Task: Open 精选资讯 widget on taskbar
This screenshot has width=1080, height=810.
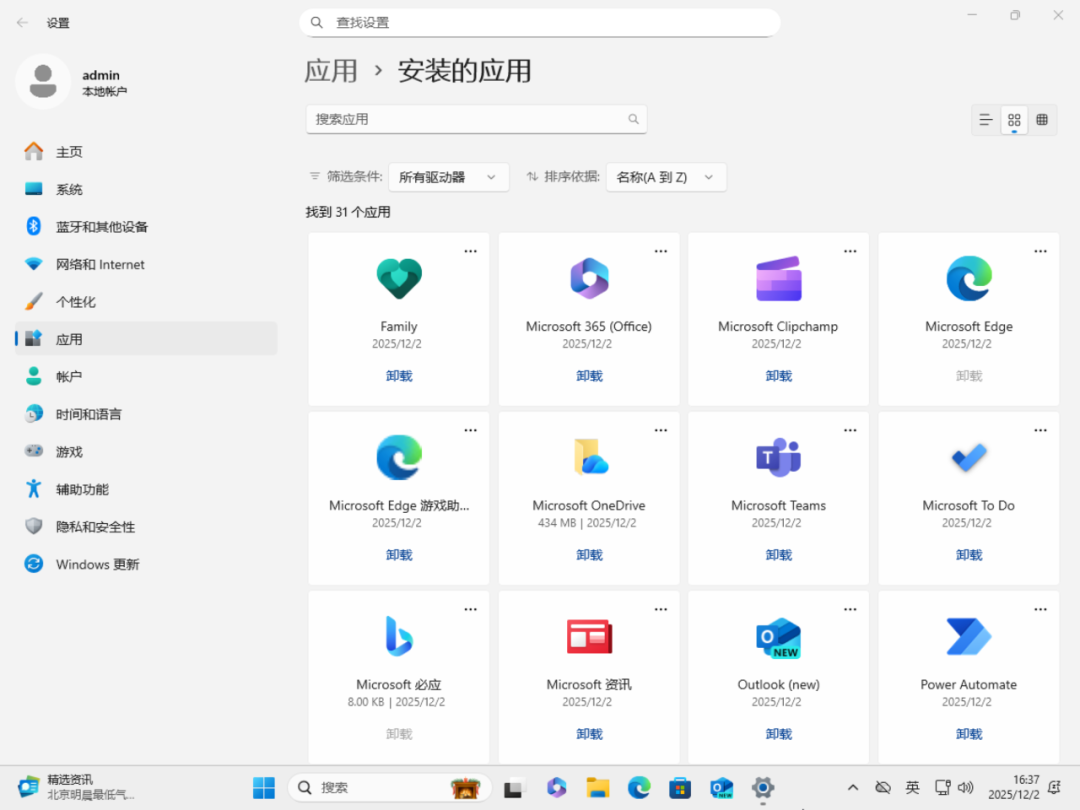Action: (76, 787)
